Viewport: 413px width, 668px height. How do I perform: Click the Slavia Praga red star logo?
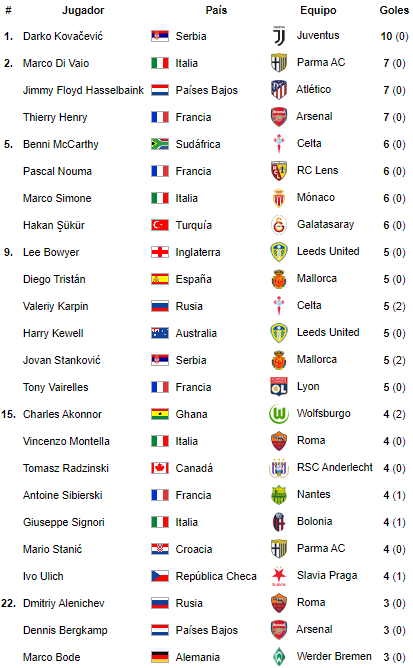tap(279, 576)
